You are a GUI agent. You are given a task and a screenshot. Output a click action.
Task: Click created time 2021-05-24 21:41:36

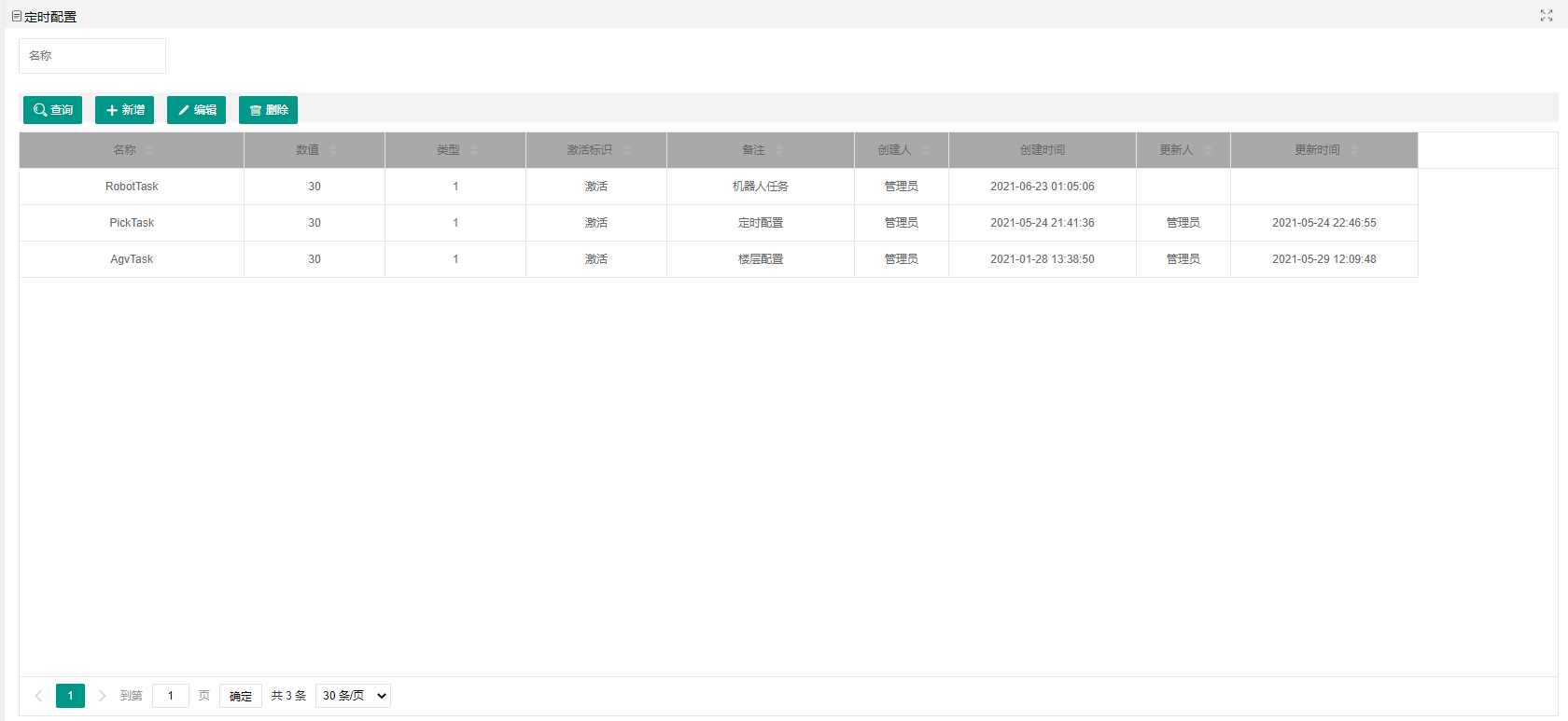click(1043, 223)
